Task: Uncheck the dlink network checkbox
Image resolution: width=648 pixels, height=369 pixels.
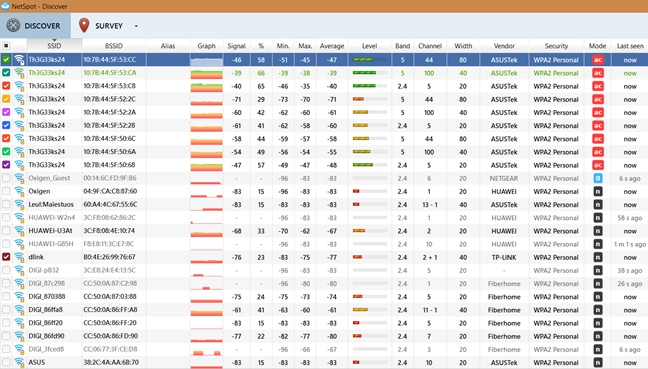Action: [6, 257]
